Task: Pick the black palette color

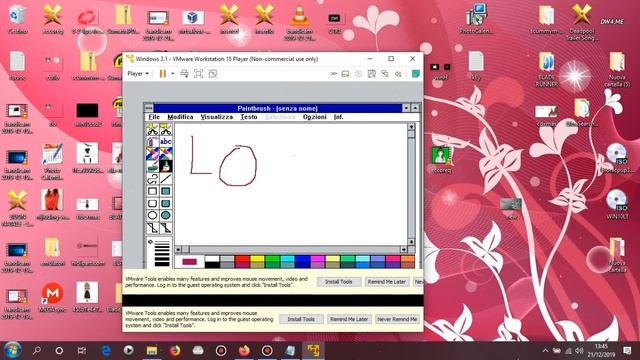Action: pos(212,265)
